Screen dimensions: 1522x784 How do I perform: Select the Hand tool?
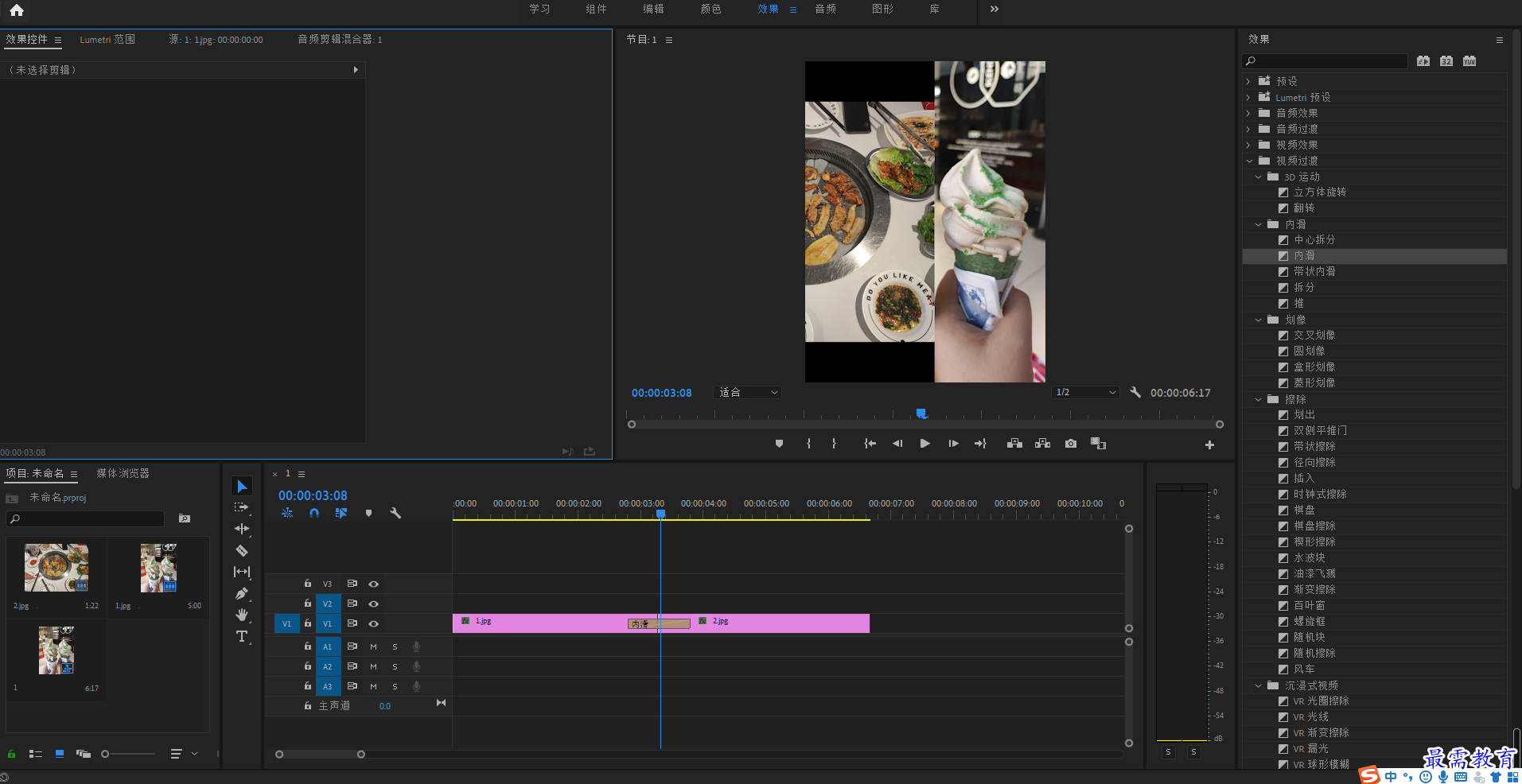[242, 615]
